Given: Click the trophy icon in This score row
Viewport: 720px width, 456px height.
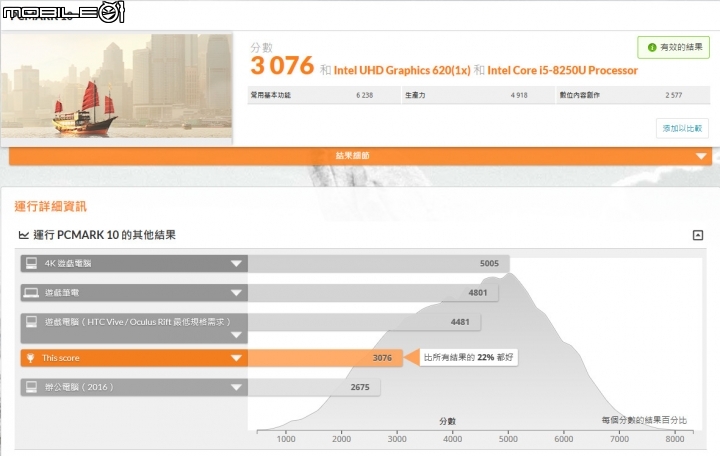Looking at the screenshot, I should (30, 358).
